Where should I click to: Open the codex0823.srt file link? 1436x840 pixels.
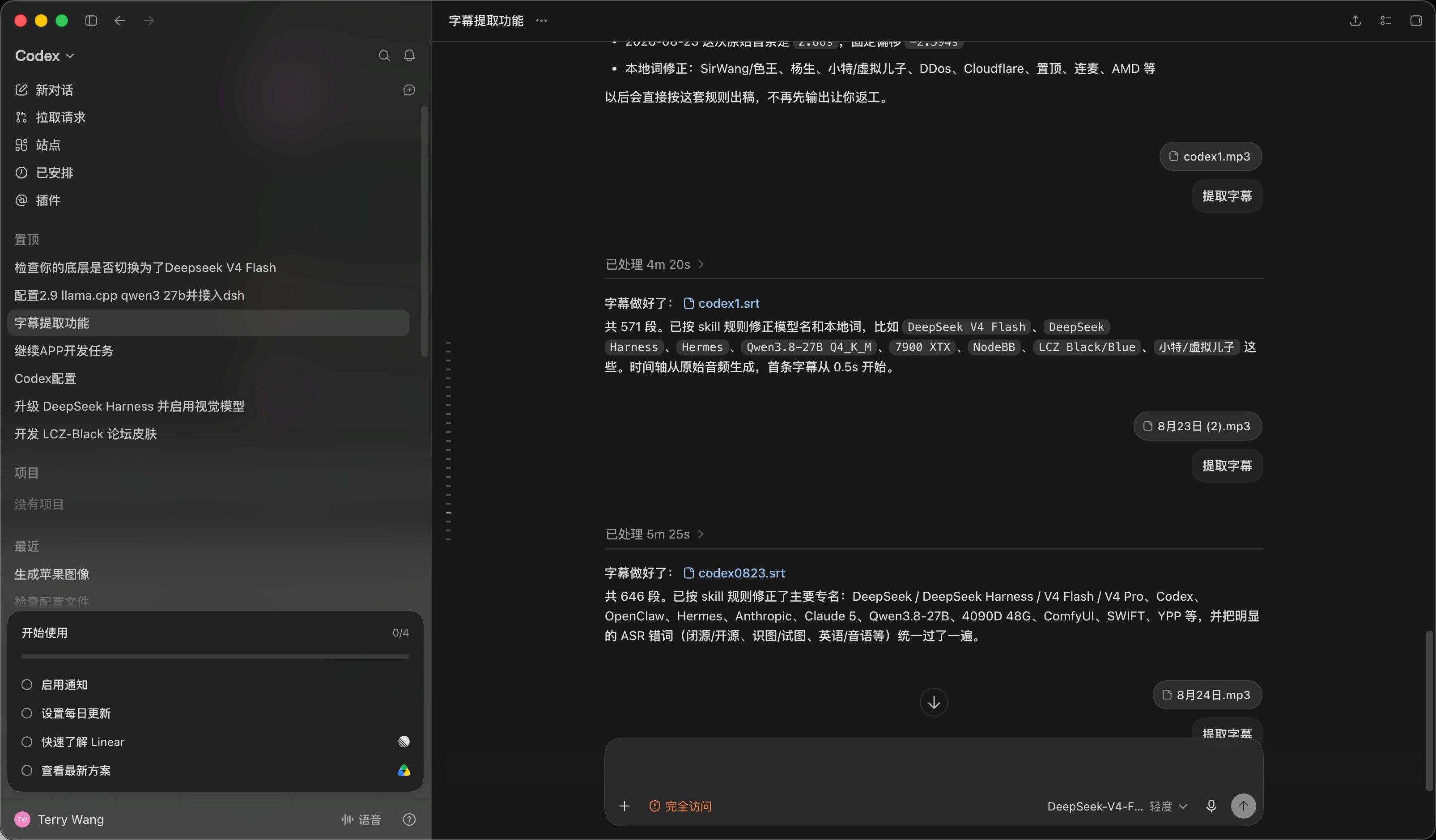pos(734,573)
